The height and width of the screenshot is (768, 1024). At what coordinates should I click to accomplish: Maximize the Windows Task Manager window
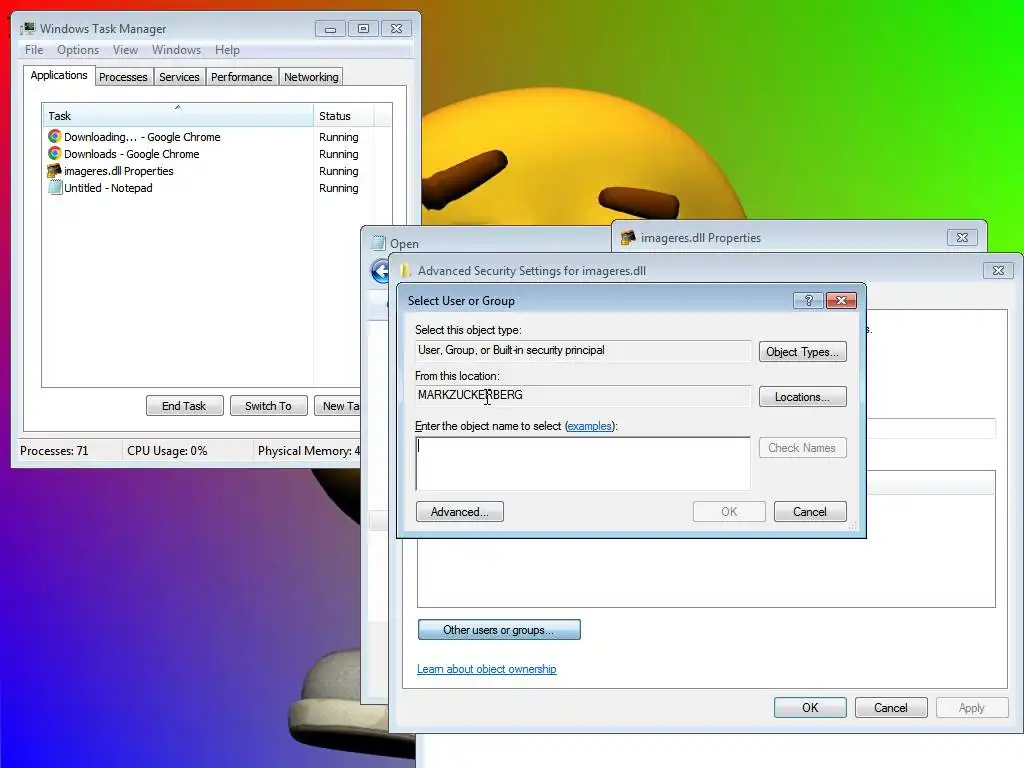click(x=363, y=29)
